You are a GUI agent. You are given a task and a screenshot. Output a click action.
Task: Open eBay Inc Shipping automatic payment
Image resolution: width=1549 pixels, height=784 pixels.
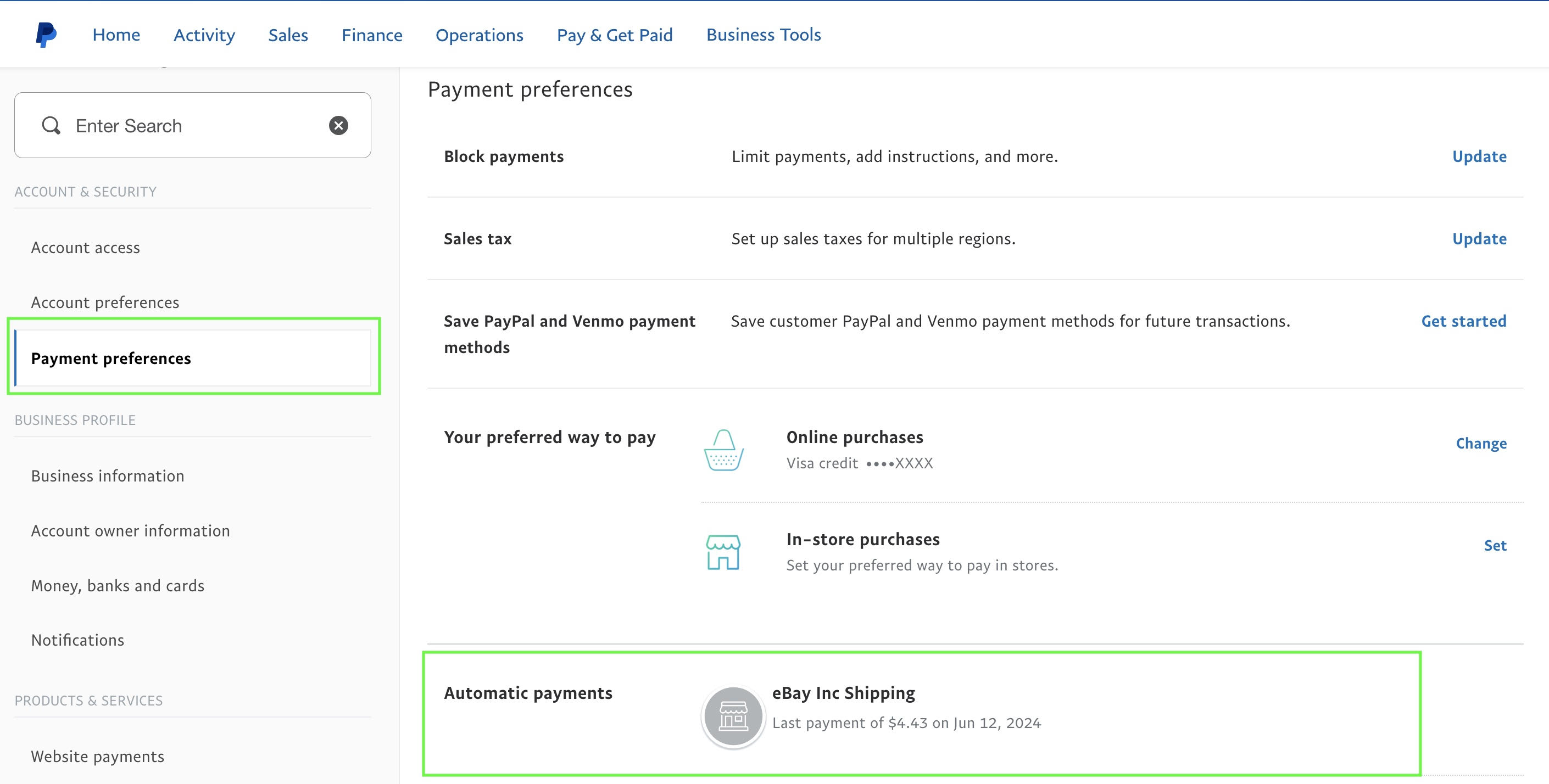coord(843,693)
